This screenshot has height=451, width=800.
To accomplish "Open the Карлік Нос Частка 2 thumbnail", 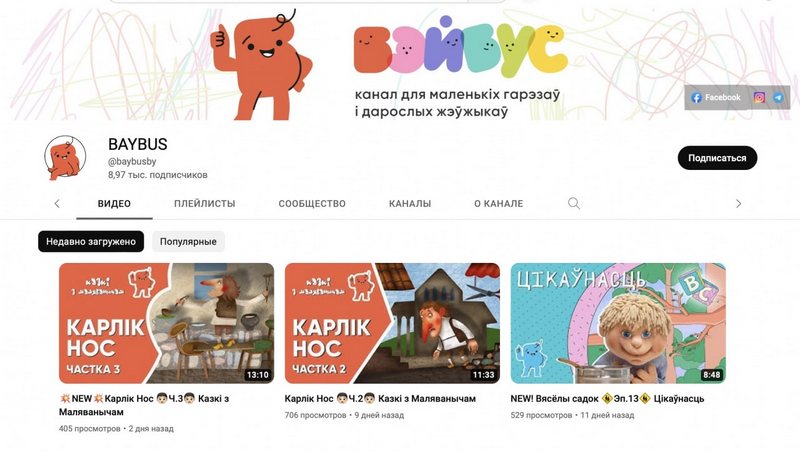I will click(x=392, y=323).
